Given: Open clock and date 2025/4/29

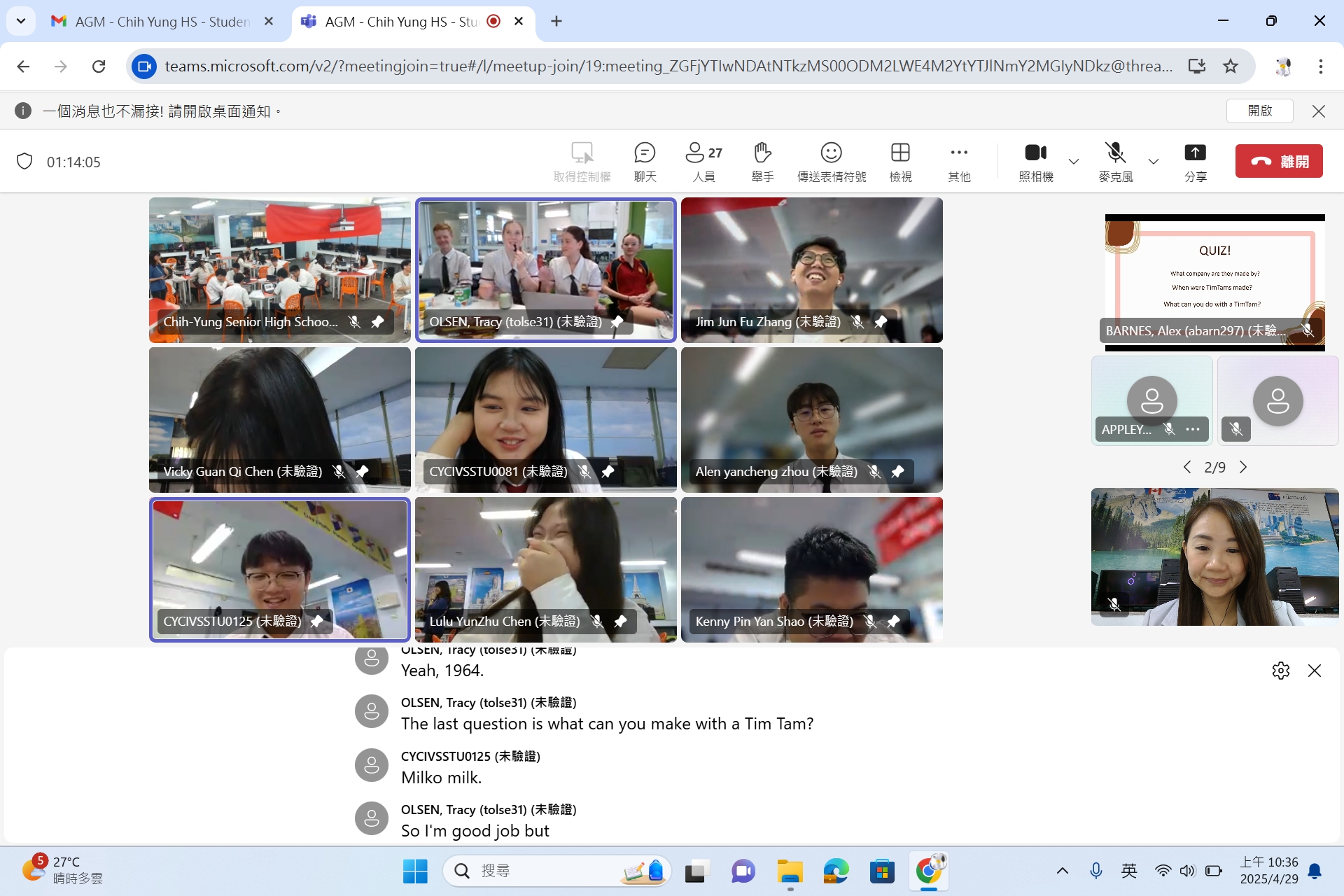Looking at the screenshot, I should click(1269, 870).
